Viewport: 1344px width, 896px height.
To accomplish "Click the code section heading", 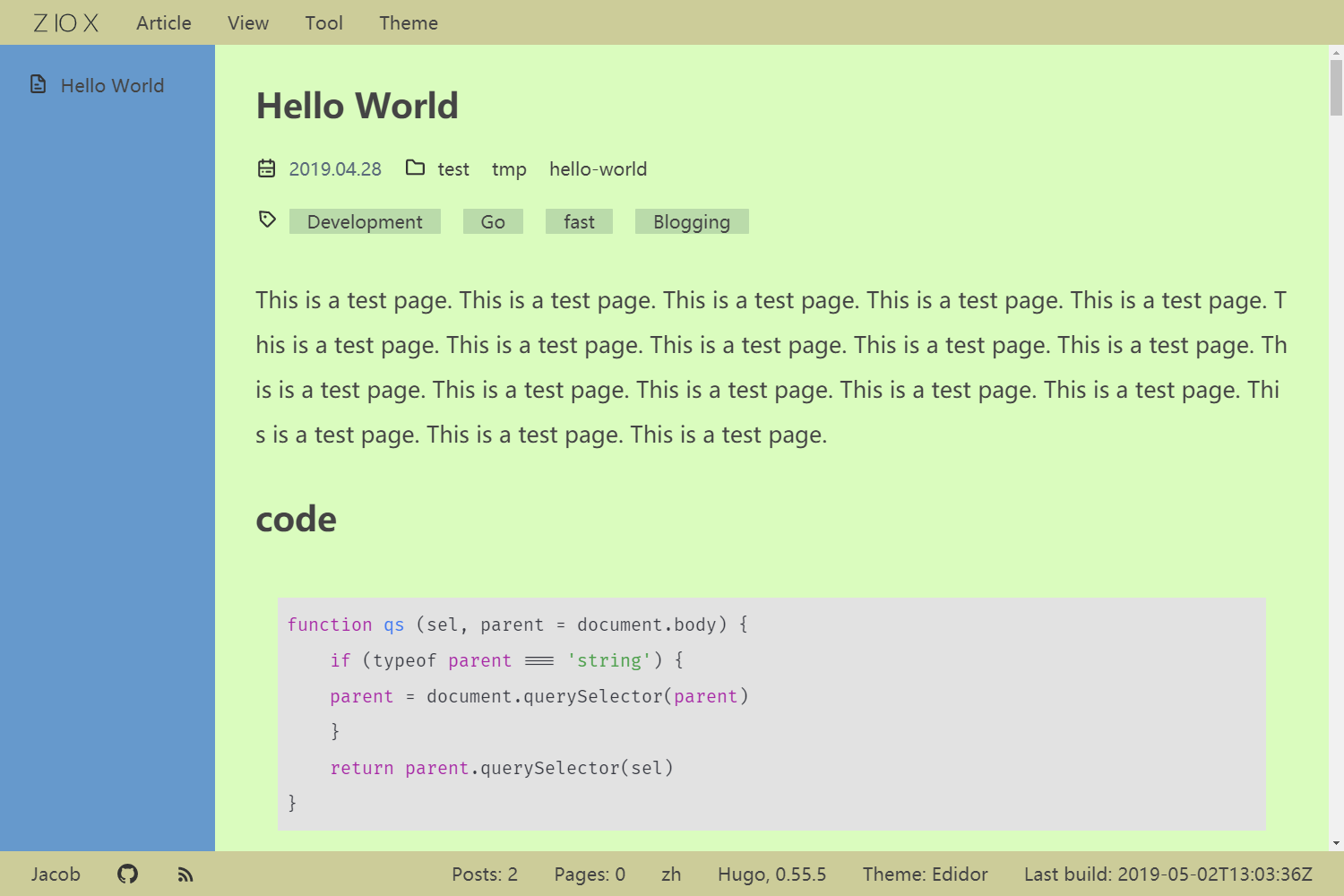I will click(x=296, y=520).
